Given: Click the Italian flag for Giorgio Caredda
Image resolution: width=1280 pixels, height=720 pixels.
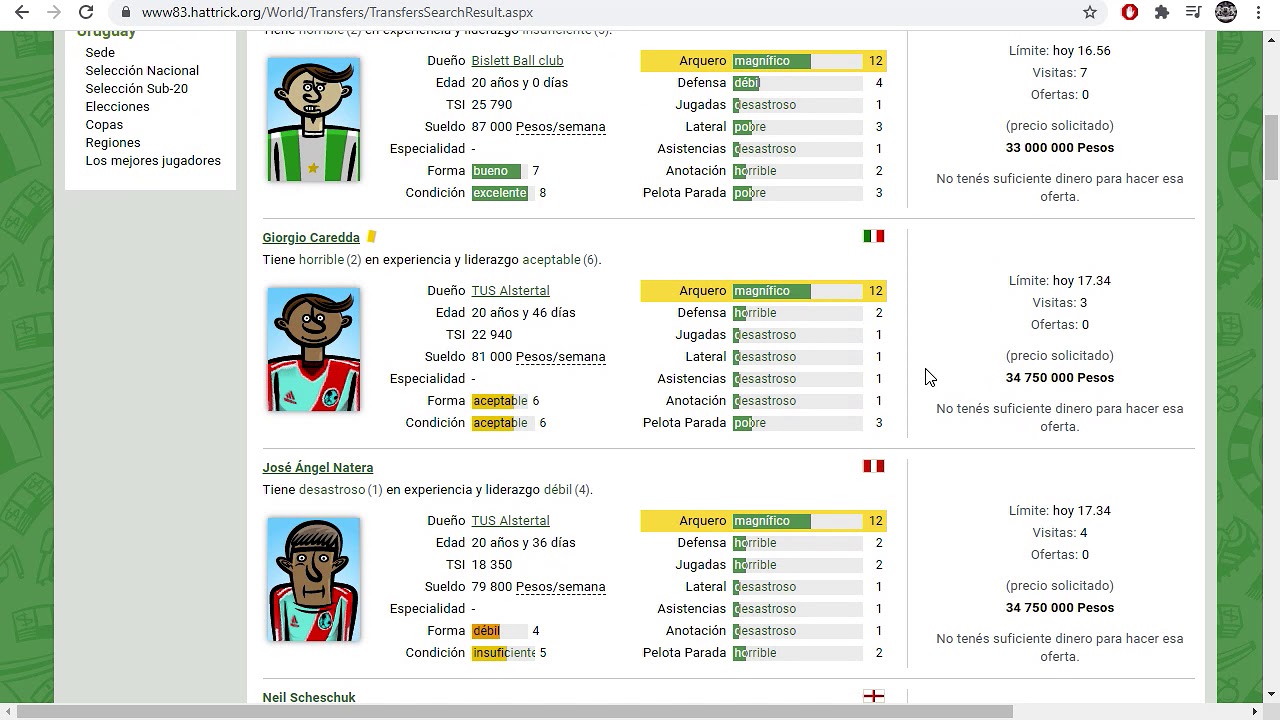Looking at the screenshot, I should point(874,236).
